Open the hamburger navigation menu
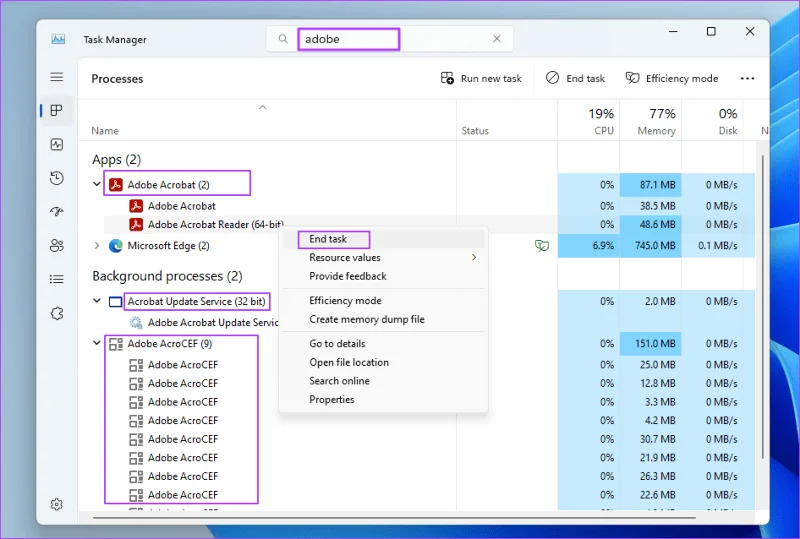The width and height of the screenshot is (800, 539). coord(57,77)
